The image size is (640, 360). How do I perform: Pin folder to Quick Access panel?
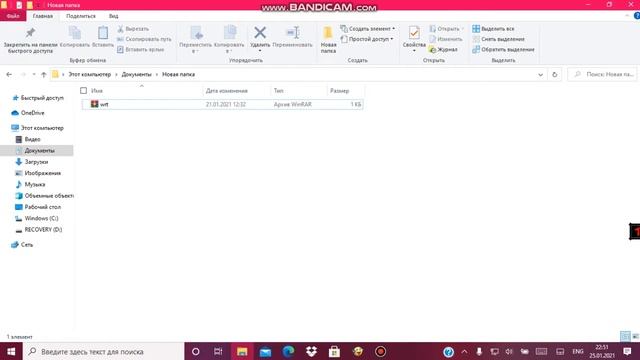click(x=30, y=40)
